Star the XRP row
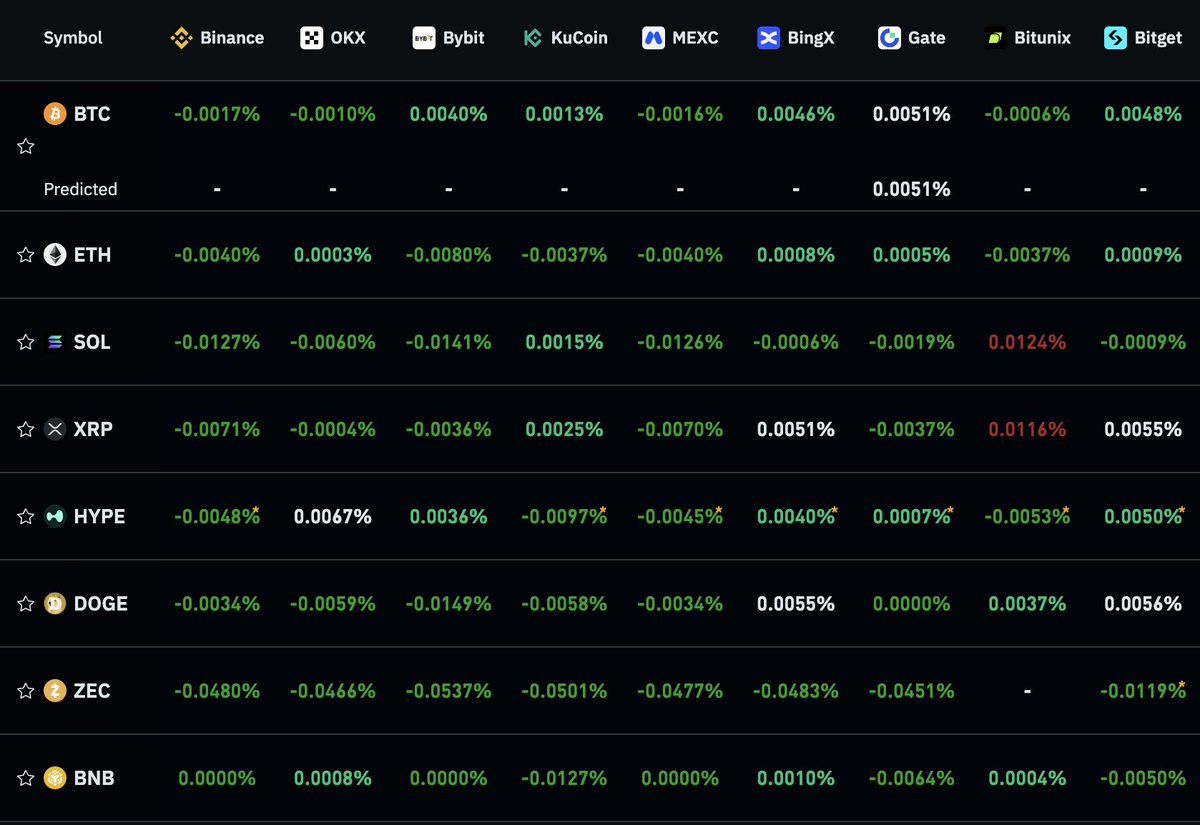Screen dimensions: 1200x825 pyautogui.click(x=26, y=429)
